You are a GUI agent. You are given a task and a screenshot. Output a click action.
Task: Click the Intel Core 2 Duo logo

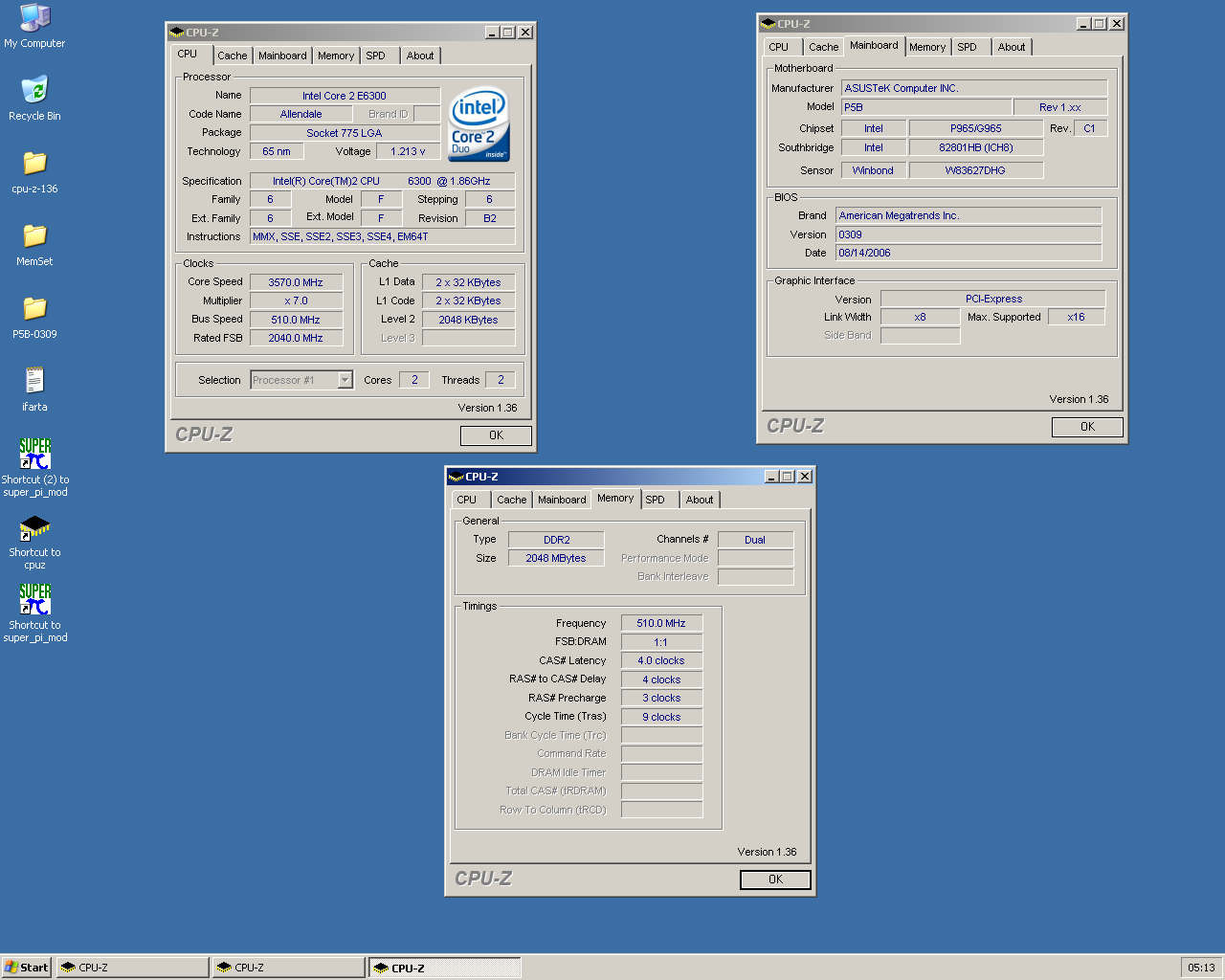point(479,124)
